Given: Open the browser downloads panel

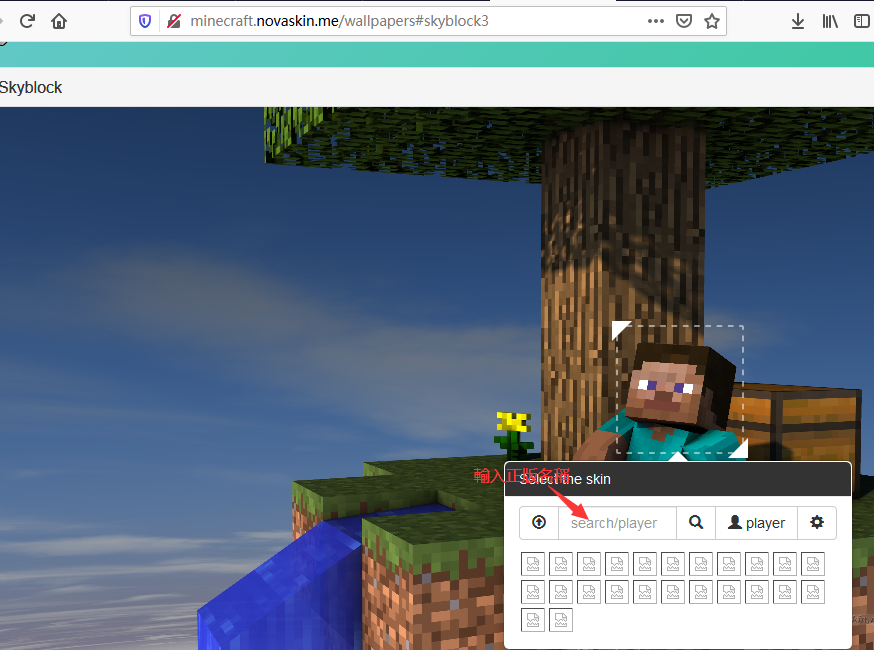Looking at the screenshot, I should tap(798, 21).
